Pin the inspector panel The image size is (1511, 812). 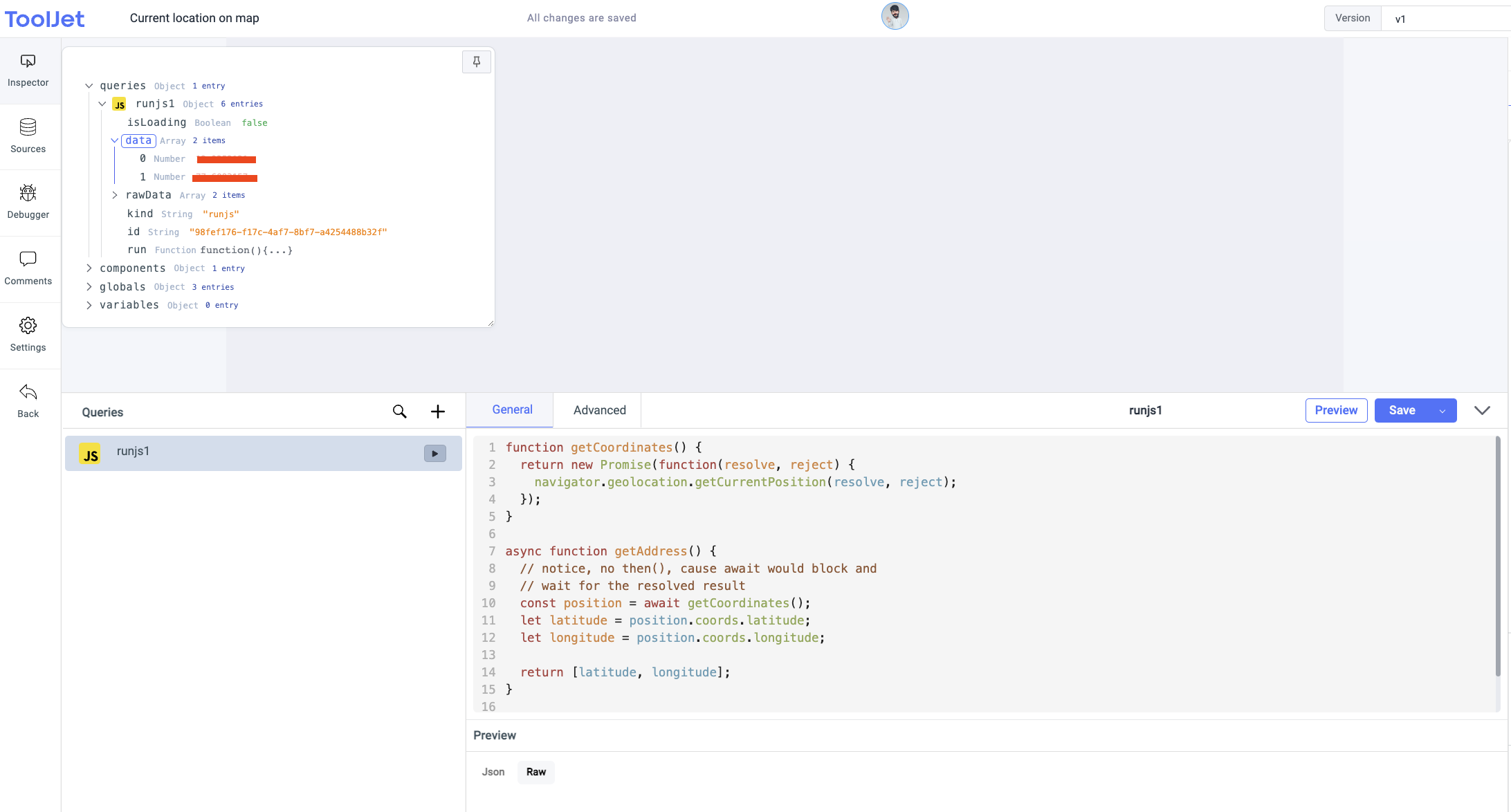tap(476, 62)
